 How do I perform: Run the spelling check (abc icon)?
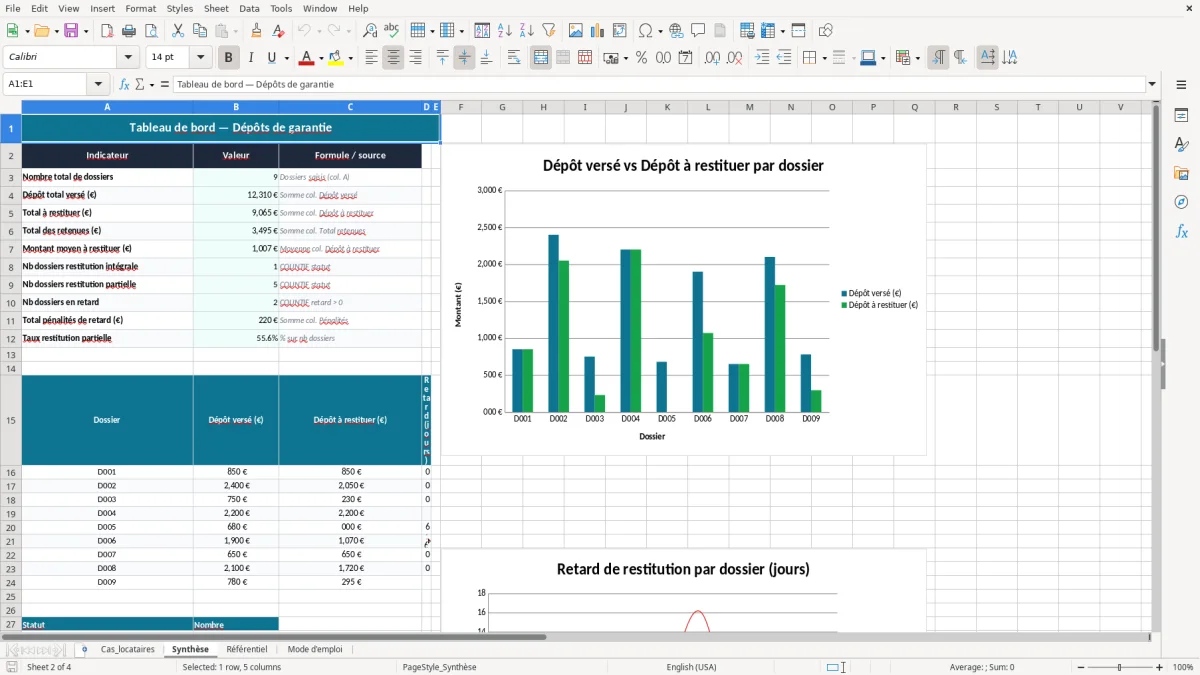click(392, 31)
